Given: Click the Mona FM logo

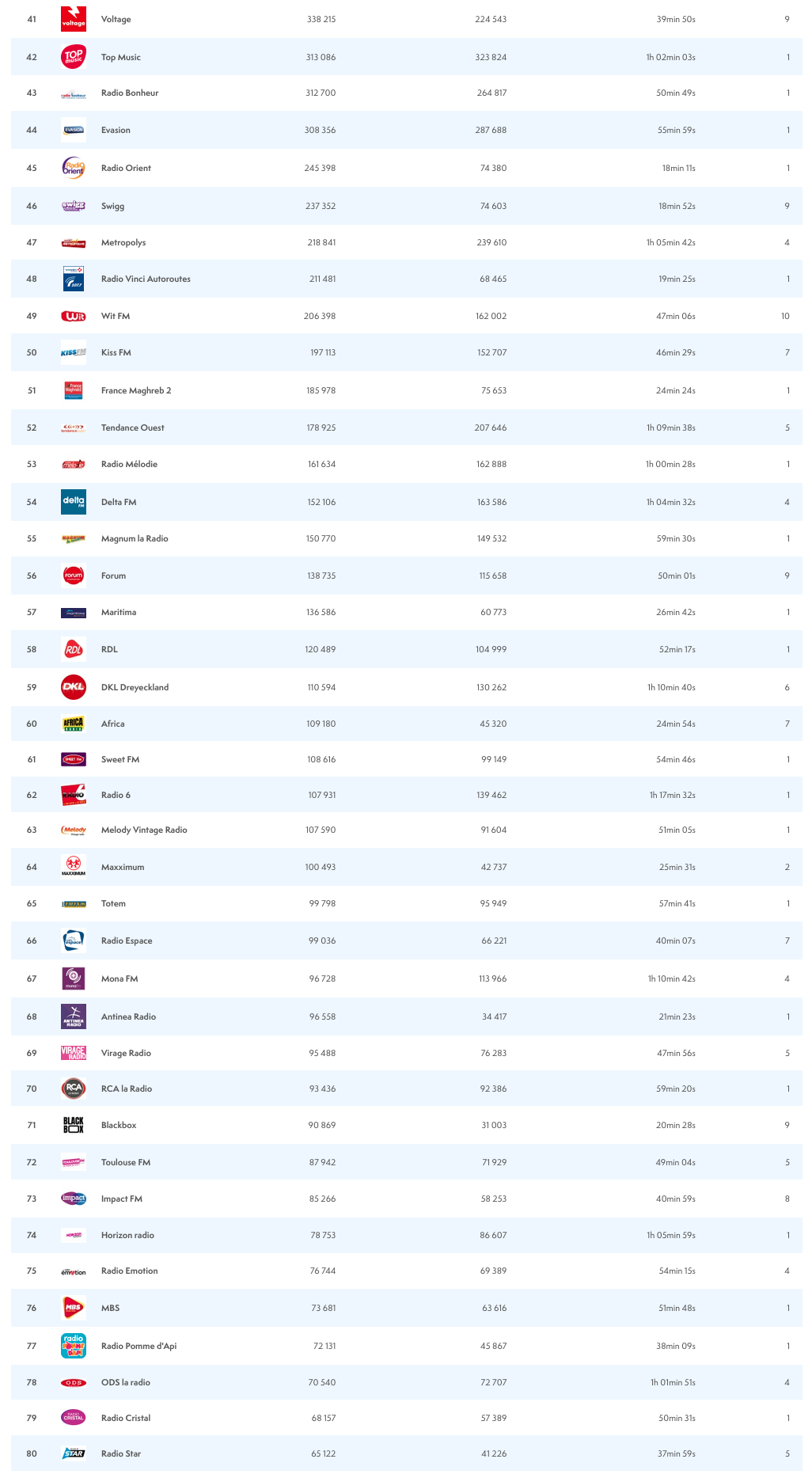Looking at the screenshot, I should tap(74, 978).
